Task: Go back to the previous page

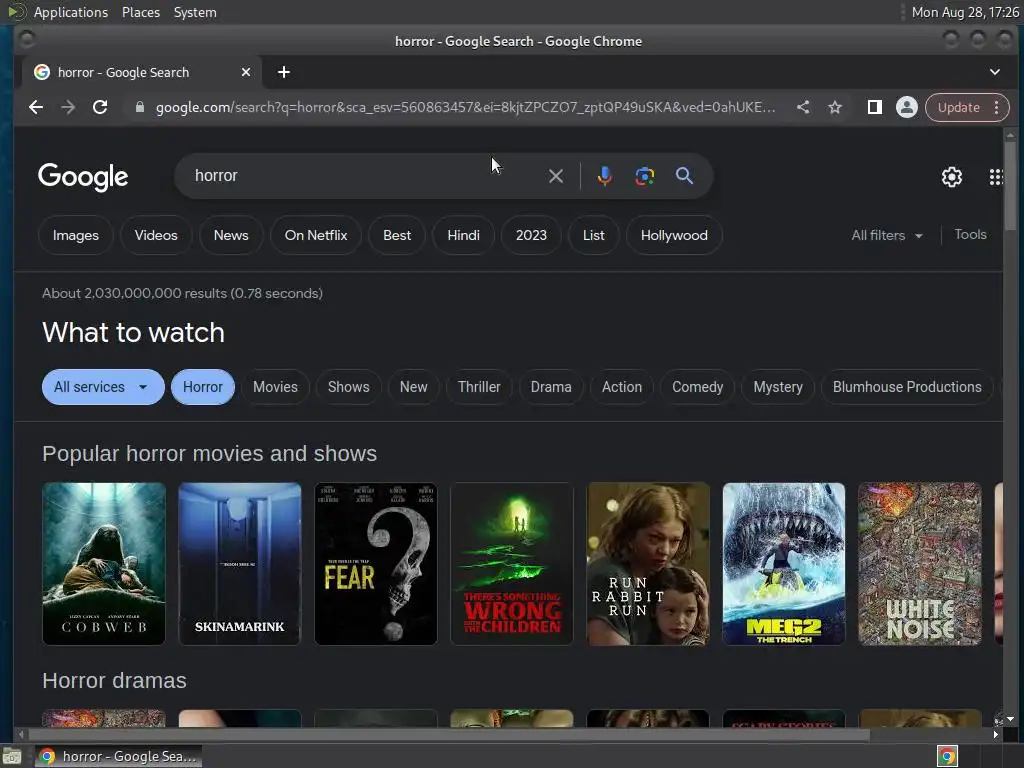Action: click(36, 107)
